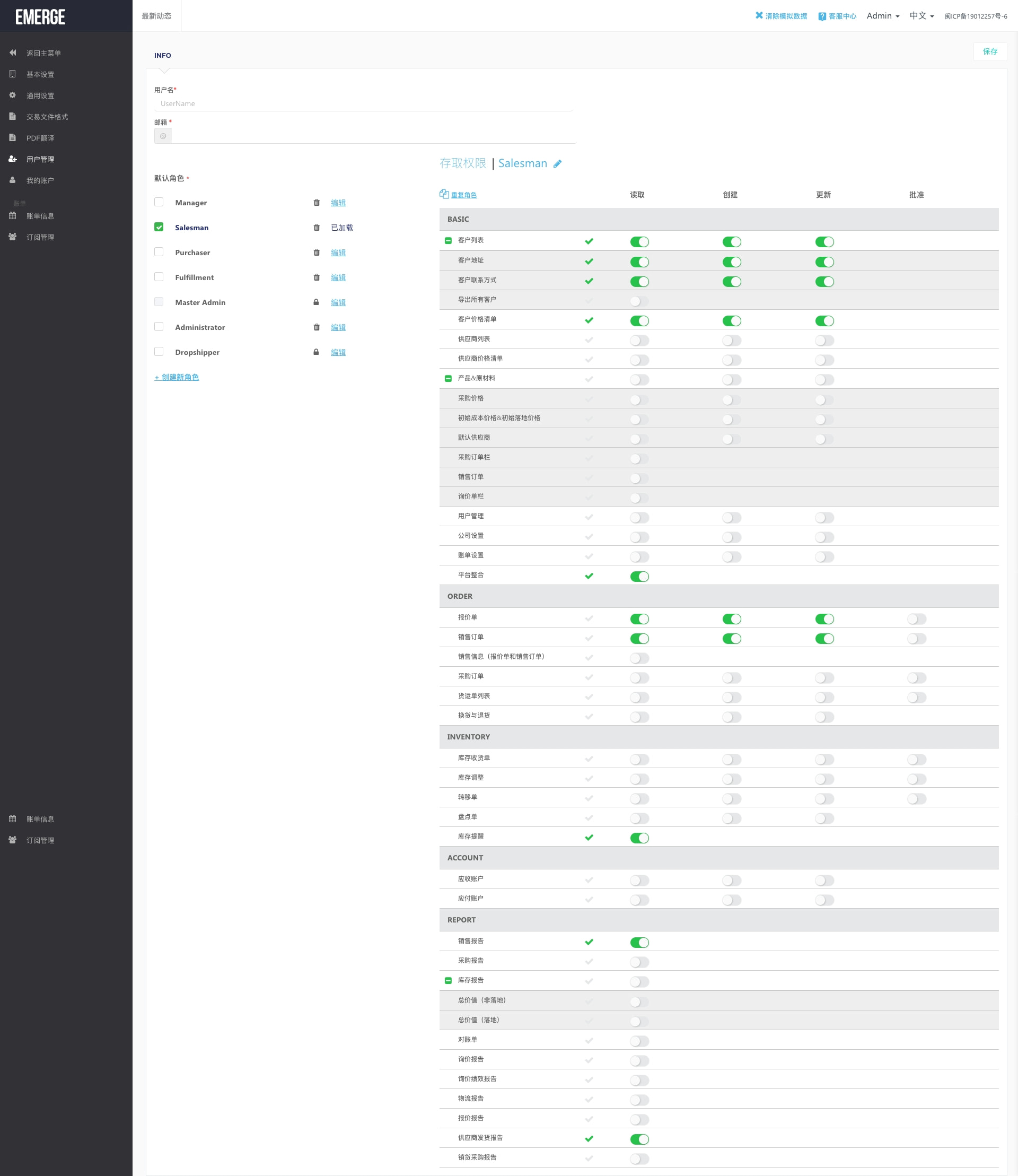Click the 邮箱 email input field
This screenshot has height=1176, width=1018.
point(373,136)
